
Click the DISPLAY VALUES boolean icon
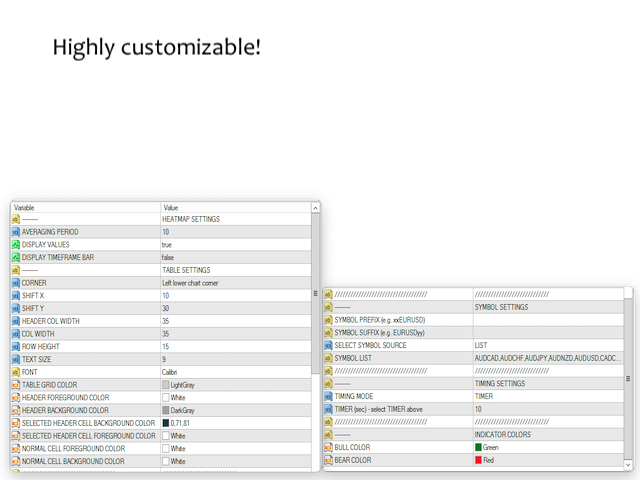16,245
